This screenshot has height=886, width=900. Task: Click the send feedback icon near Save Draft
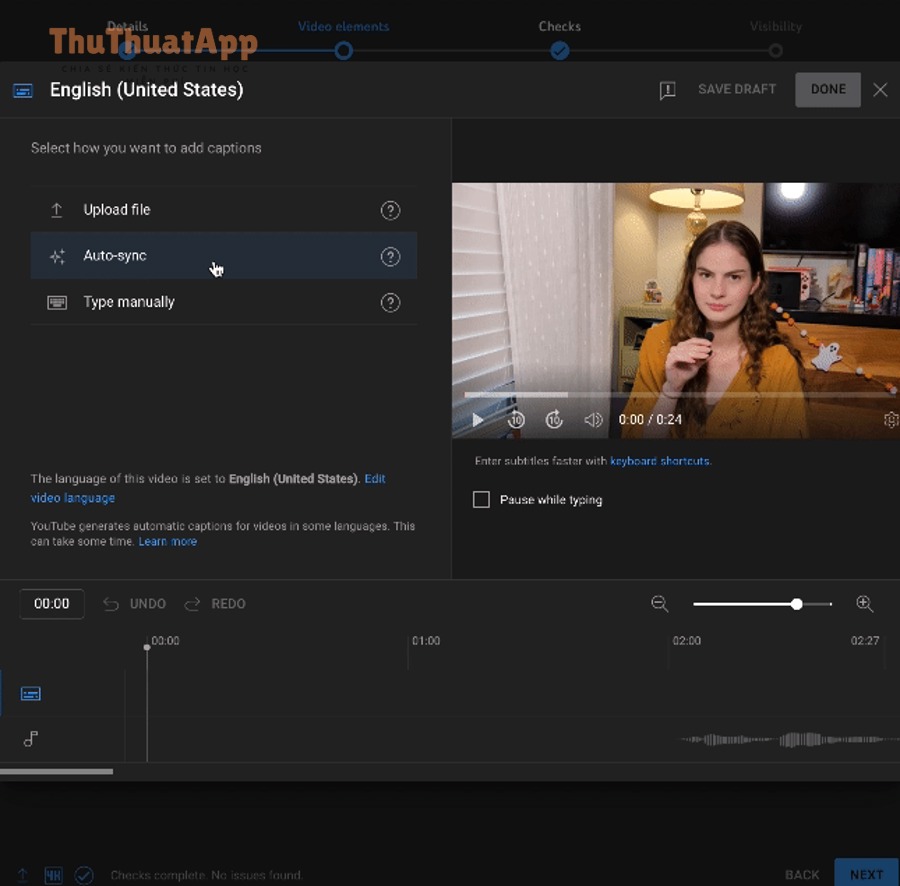[667, 90]
